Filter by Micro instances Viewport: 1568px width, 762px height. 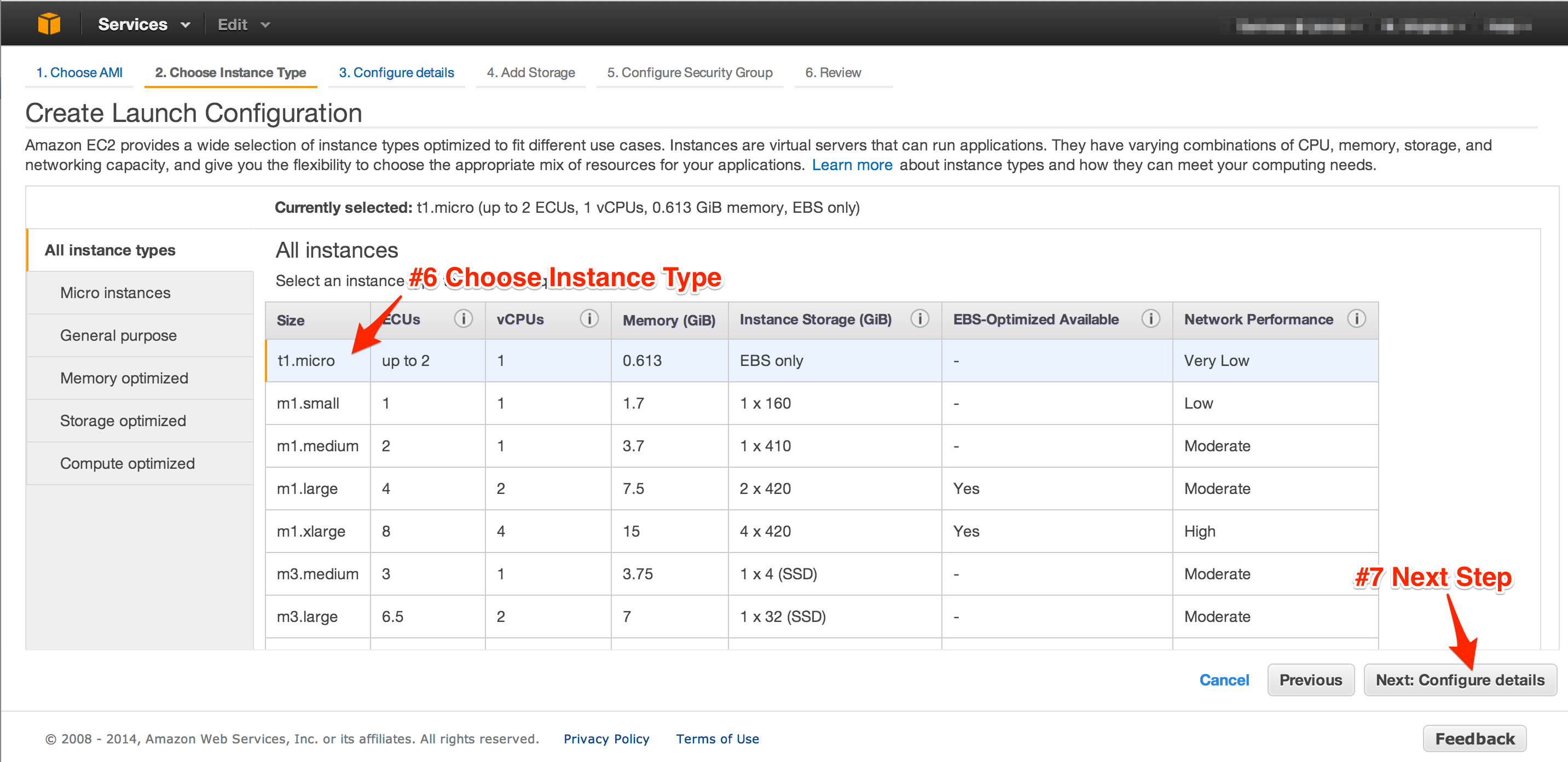pyautogui.click(x=140, y=293)
